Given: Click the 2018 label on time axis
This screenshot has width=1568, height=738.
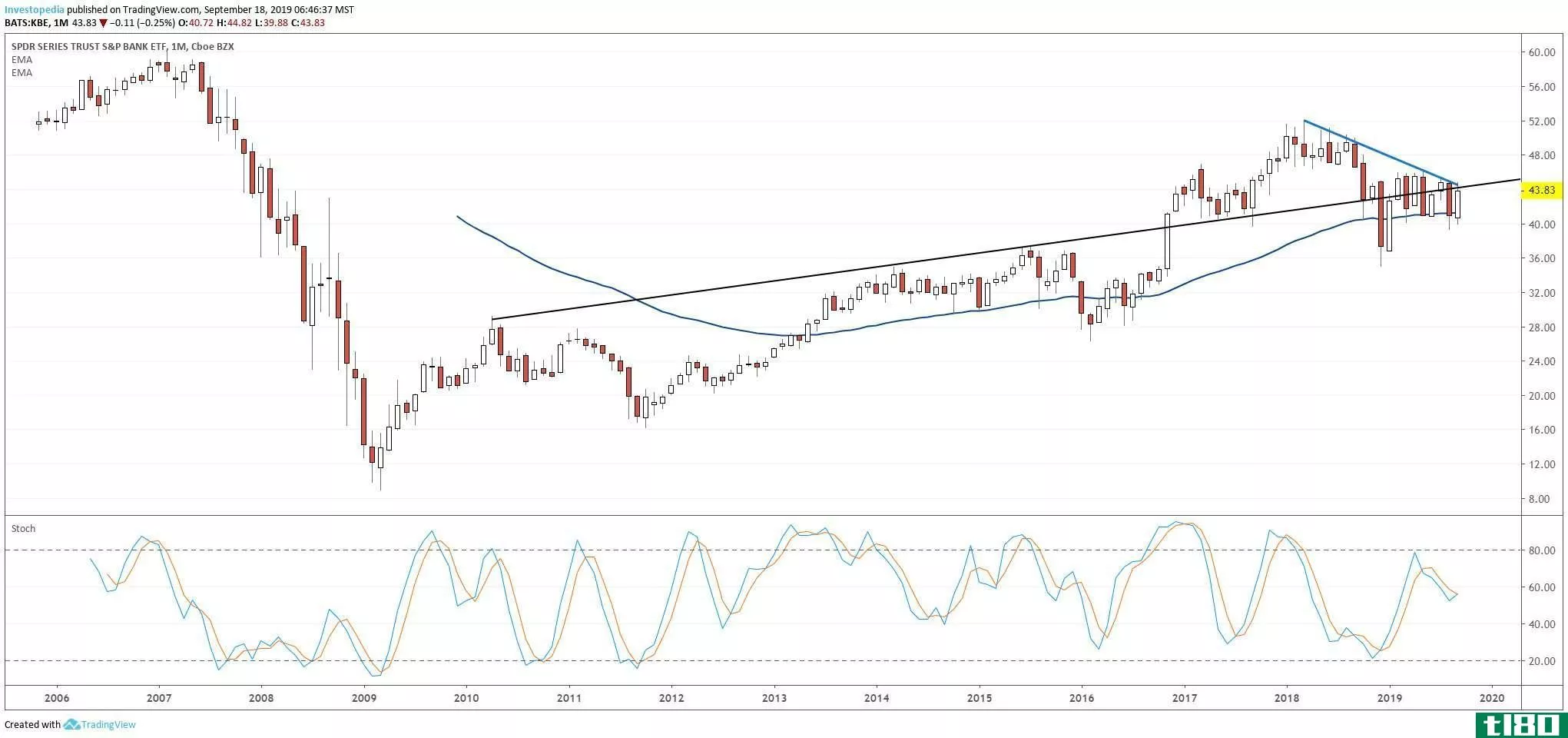Looking at the screenshot, I should pyautogui.click(x=1287, y=698).
